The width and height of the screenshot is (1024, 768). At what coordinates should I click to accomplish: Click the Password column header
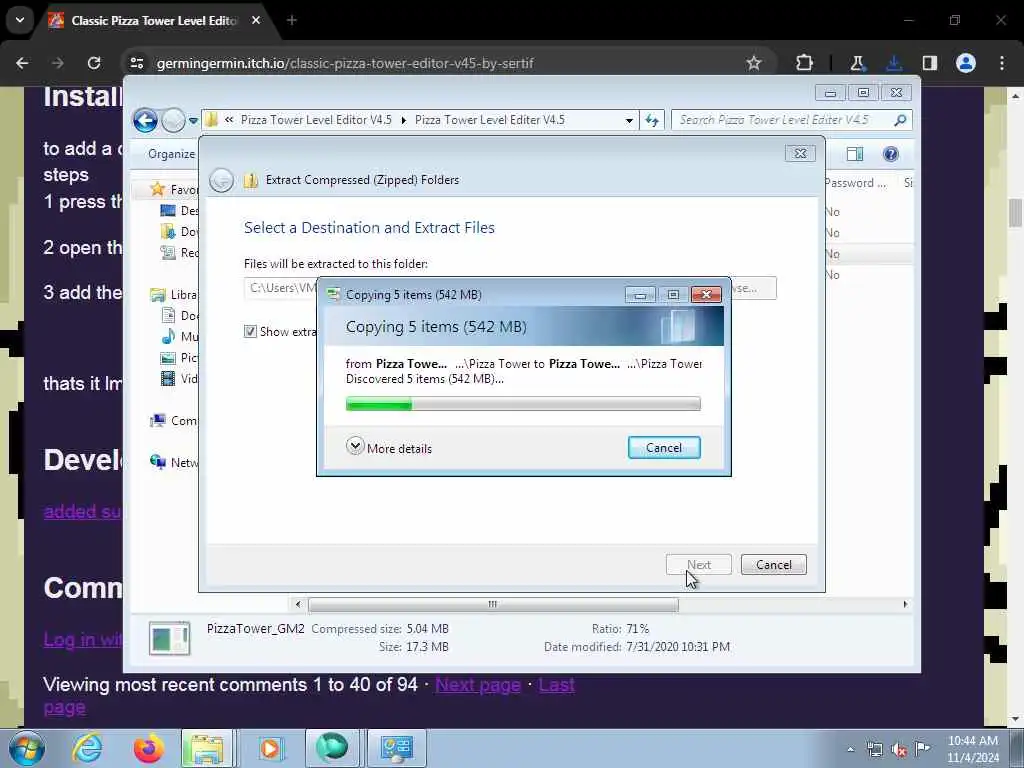[854, 184]
